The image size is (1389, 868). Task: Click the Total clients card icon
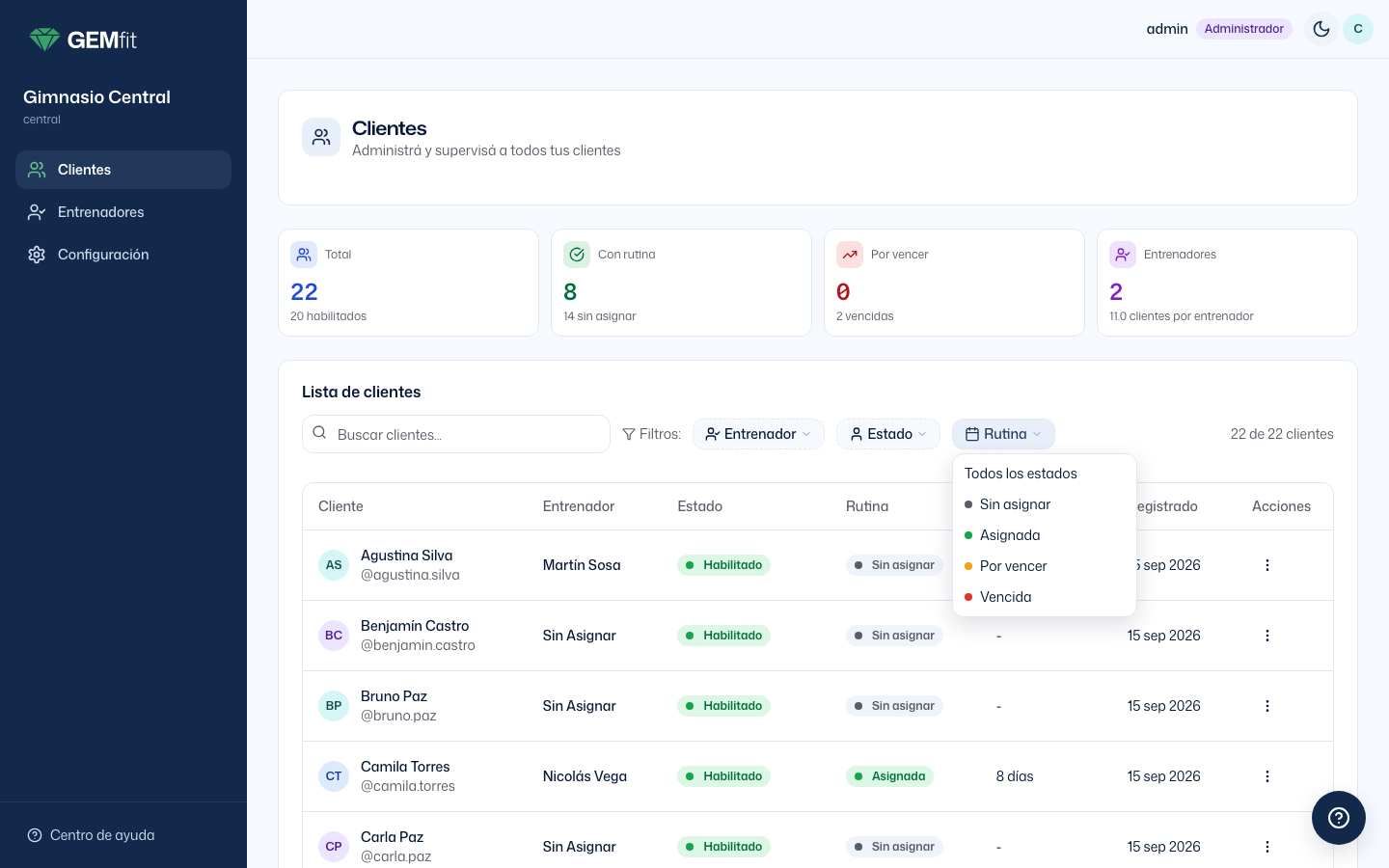(x=304, y=255)
